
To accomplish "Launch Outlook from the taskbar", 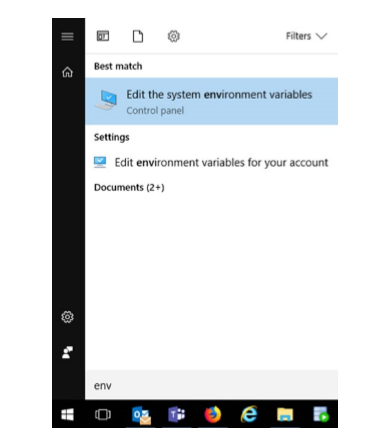I will pyautogui.click(x=141, y=415).
